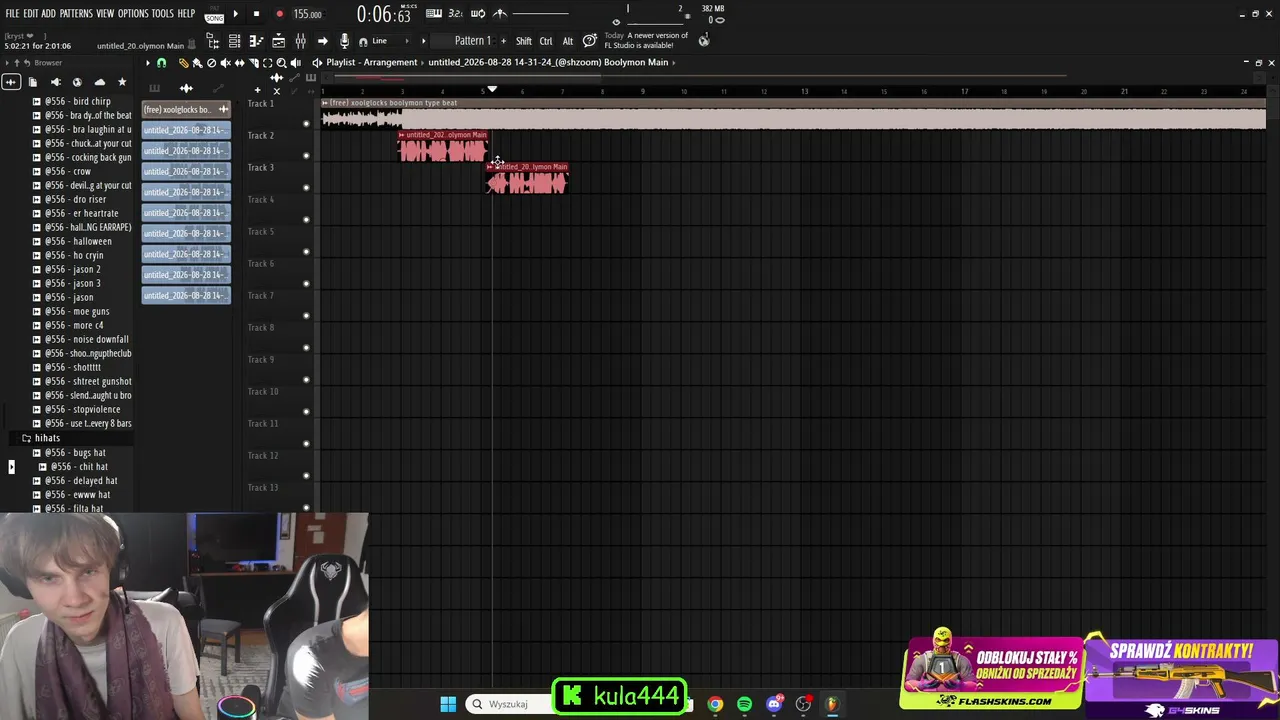The width and height of the screenshot is (1280, 720).
Task: Open the PATTERNS menu
Action: pyautogui.click(x=76, y=14)
